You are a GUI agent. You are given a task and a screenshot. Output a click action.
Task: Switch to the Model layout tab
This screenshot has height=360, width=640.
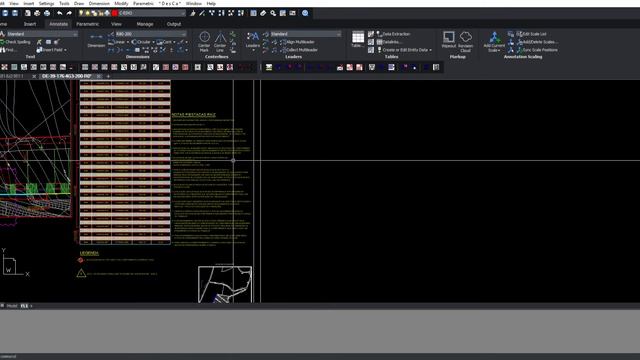point(12,306)
